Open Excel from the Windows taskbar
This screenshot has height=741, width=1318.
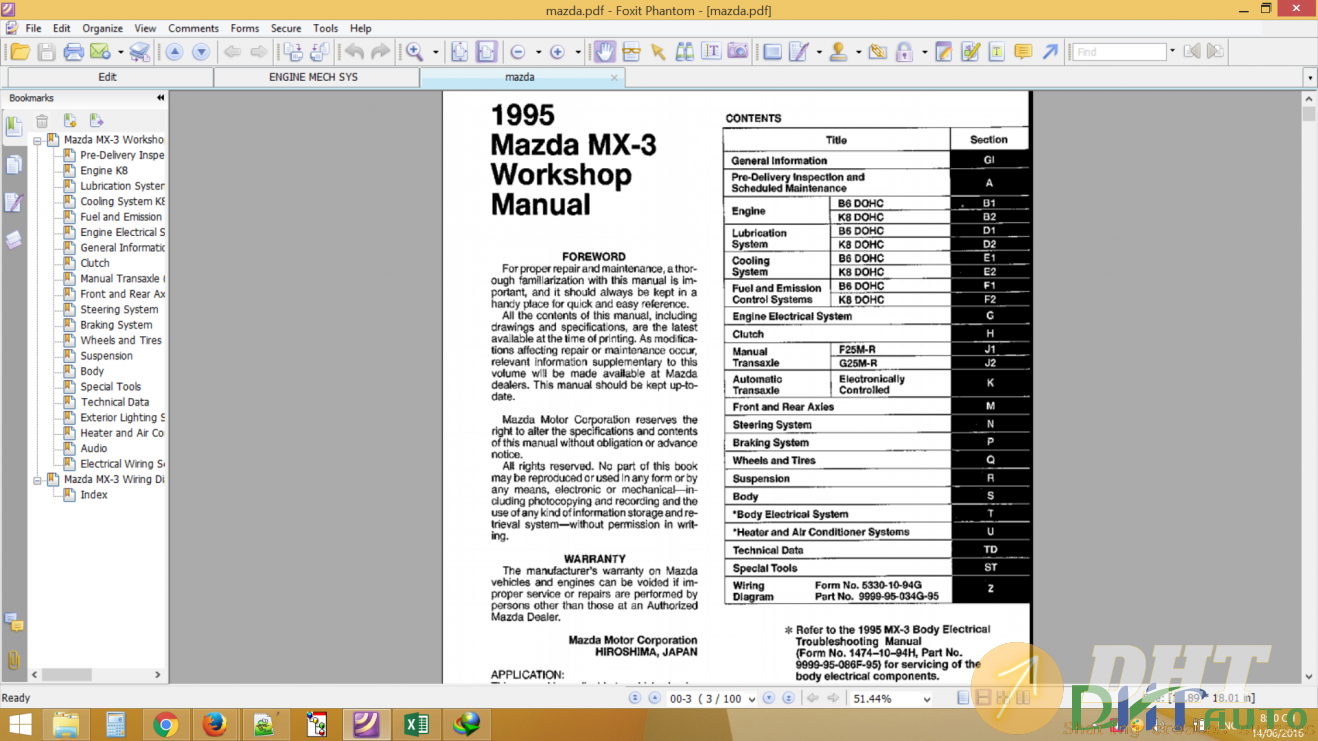click(x=416, y=724)
